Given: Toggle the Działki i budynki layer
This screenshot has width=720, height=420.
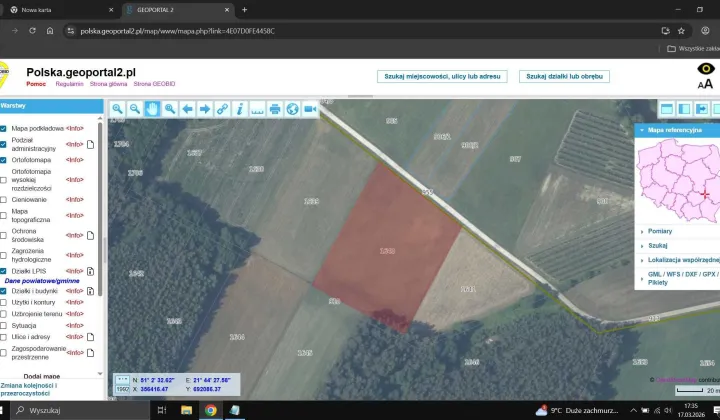Looking at the screenshot, I should [x=4, y=291].
